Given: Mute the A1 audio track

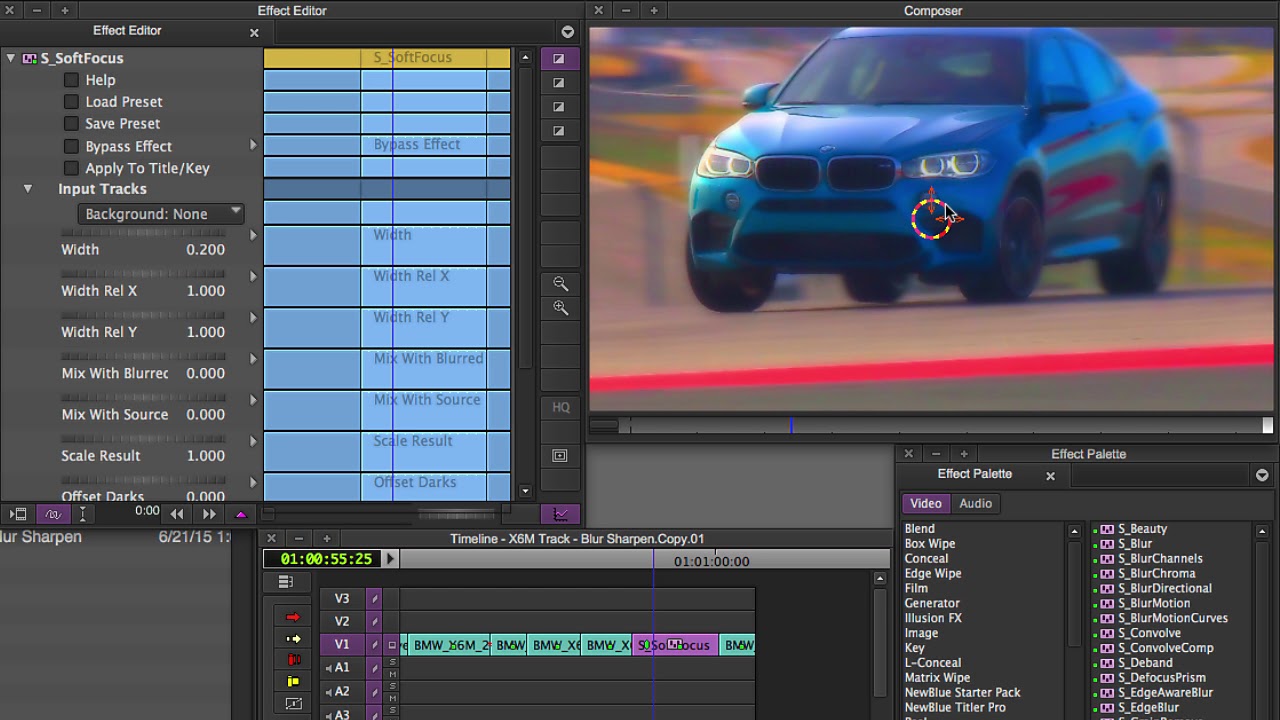Looking at the screenshot, I should (x=392, y=674).
